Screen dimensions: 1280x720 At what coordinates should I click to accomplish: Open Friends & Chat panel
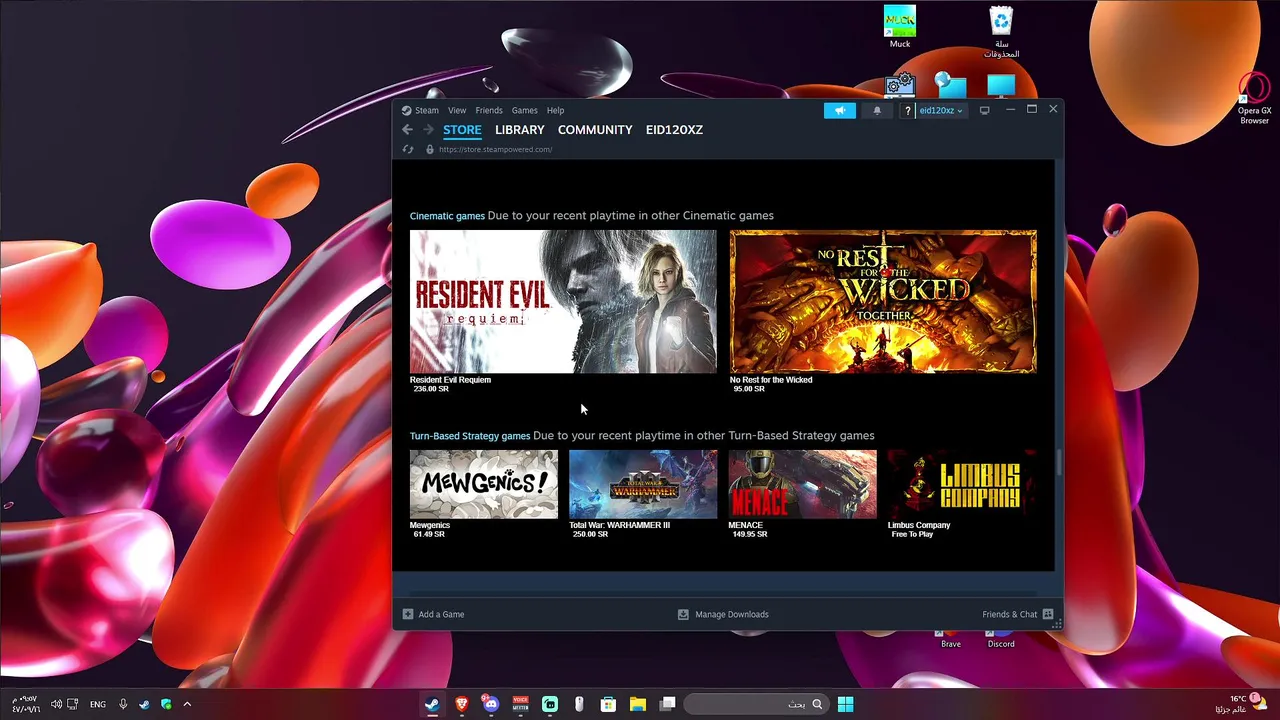(x=1018, y=614)
